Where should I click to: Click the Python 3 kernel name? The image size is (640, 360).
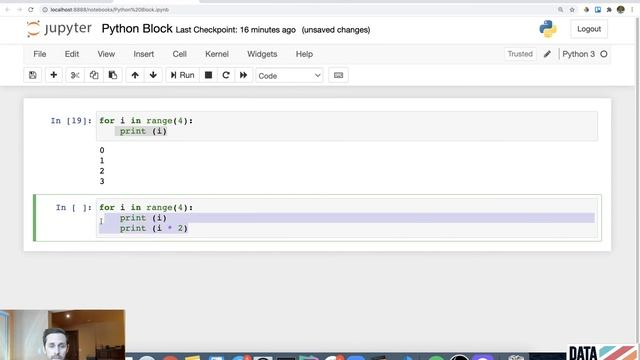tap(578, 54)
